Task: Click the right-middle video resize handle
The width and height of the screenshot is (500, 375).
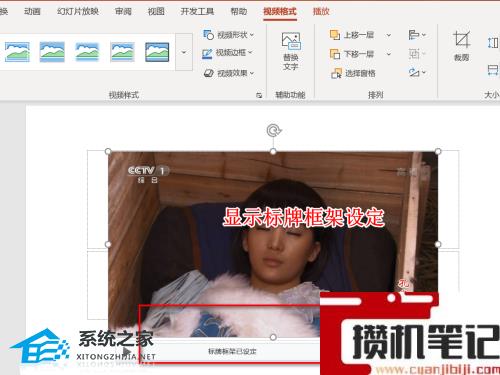Action: 438,244
